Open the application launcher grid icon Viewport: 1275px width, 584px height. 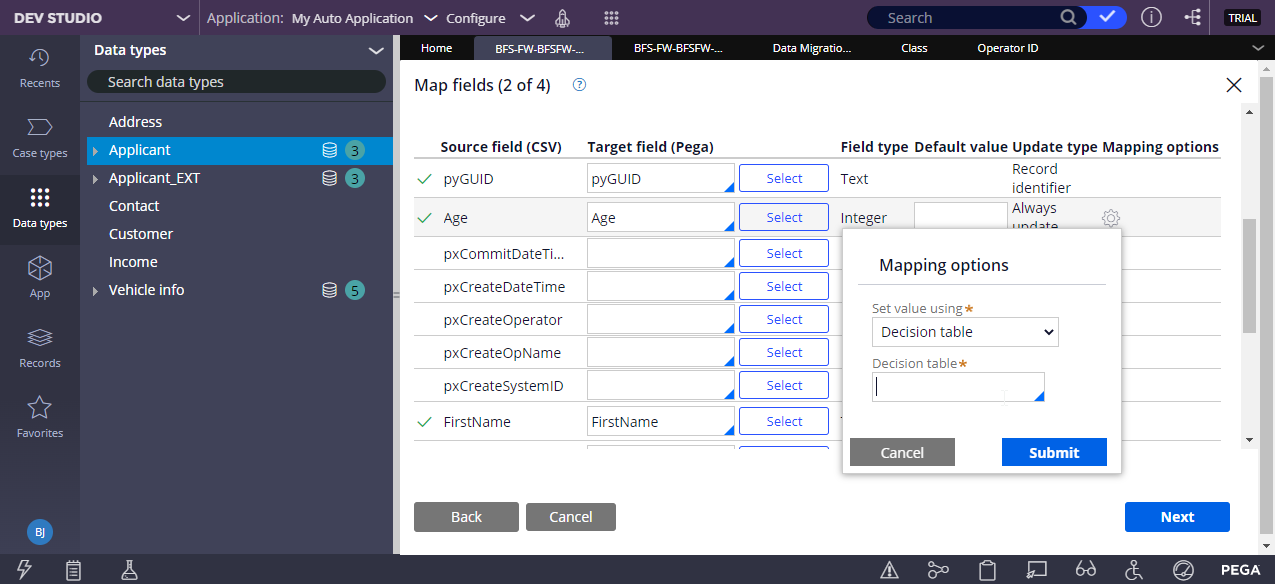(611, 17)
